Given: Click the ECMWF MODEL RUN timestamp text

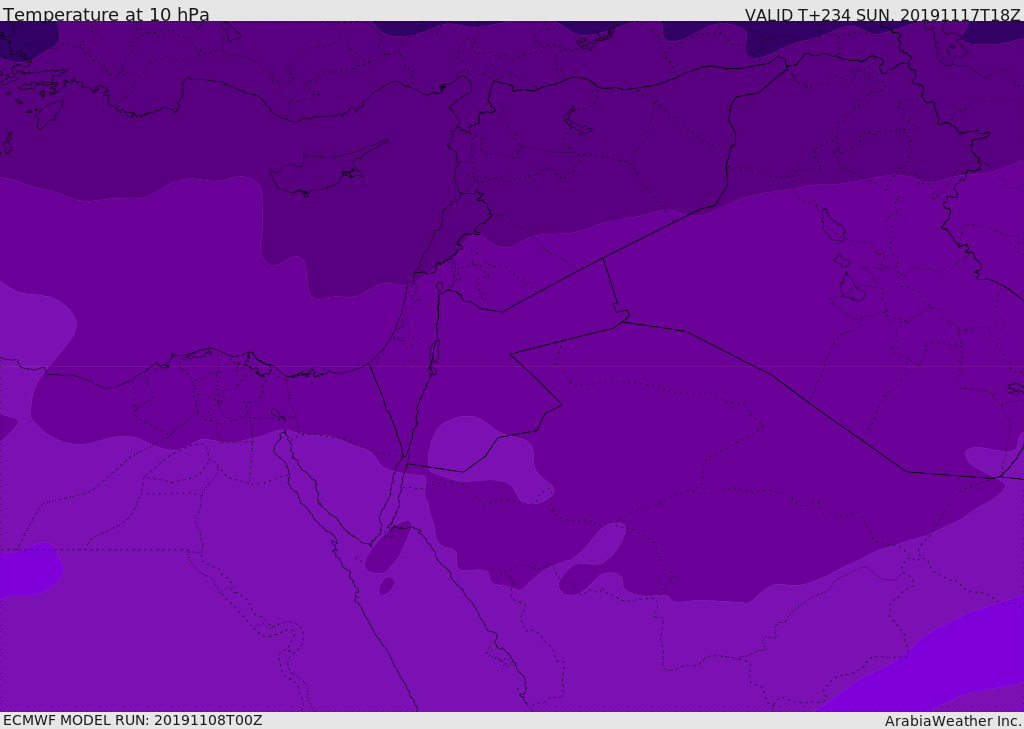Looking at the screenshot, I should click(133, 720).
